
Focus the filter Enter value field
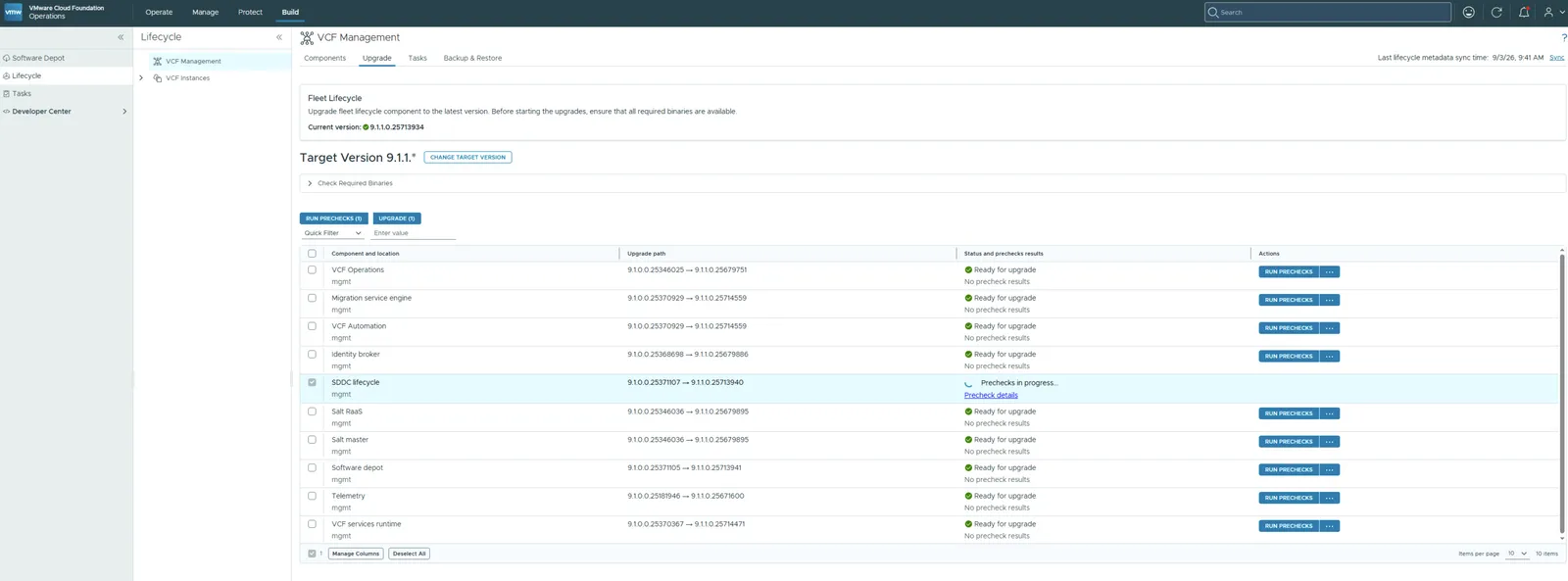tap(414, 233)
